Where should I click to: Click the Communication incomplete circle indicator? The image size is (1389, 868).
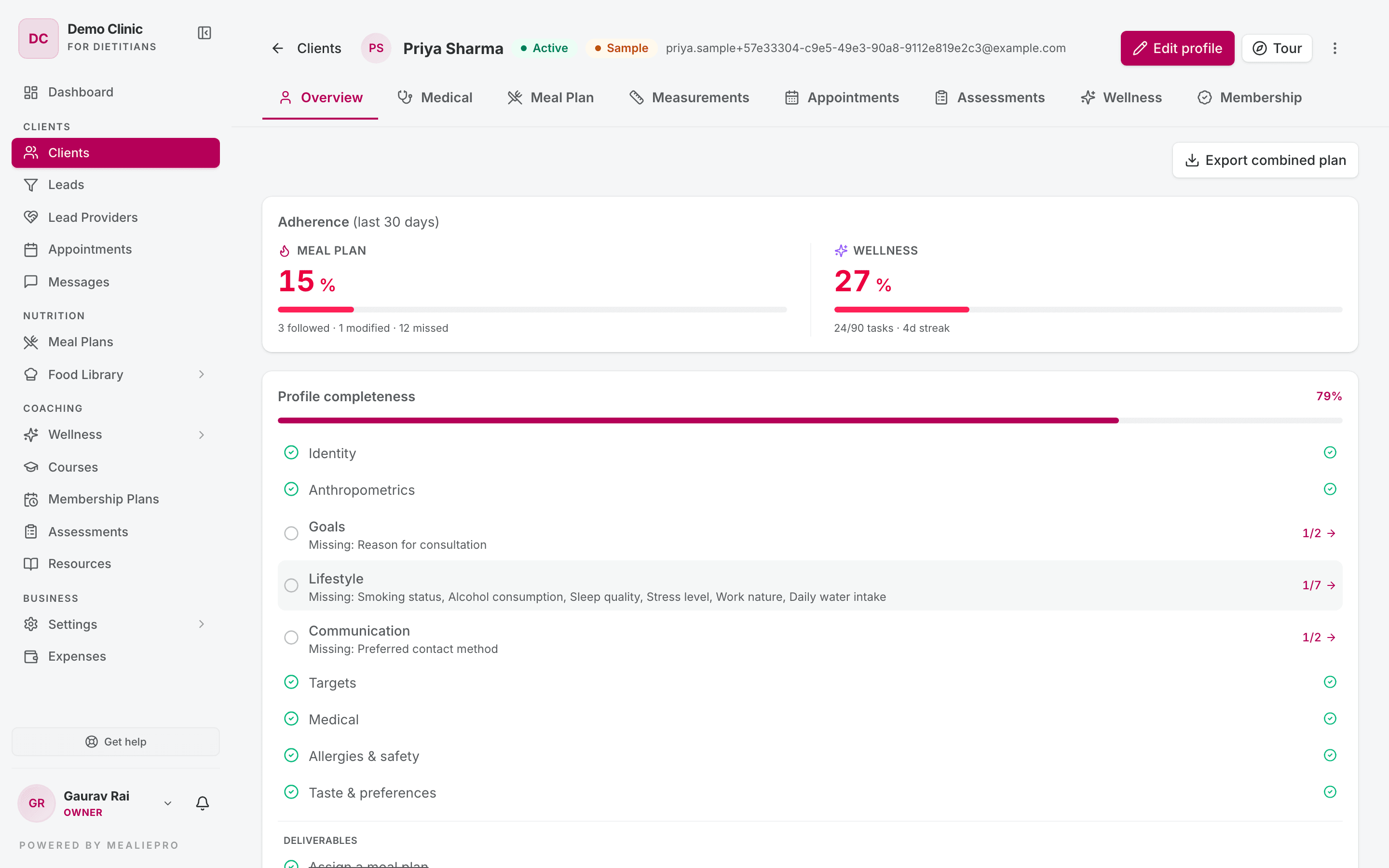tap(292, 637)
